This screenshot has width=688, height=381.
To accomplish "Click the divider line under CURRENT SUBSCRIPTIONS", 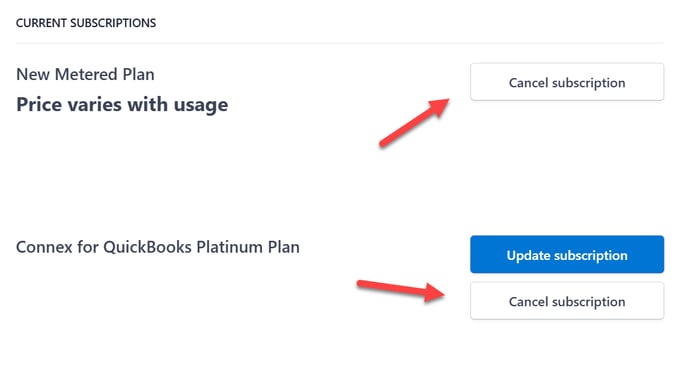I will 340,43.
